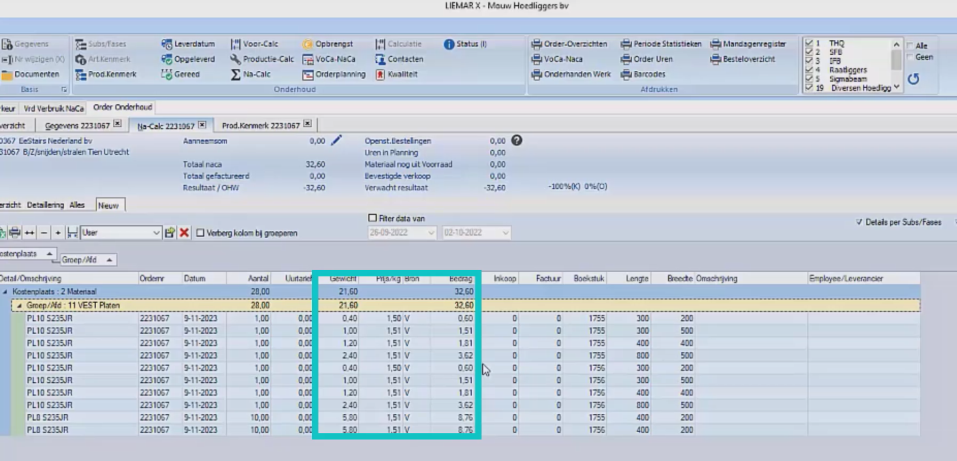Open the 02-10-2022 end date dropdown
957x461 pixels.
(x=506, y=233)
